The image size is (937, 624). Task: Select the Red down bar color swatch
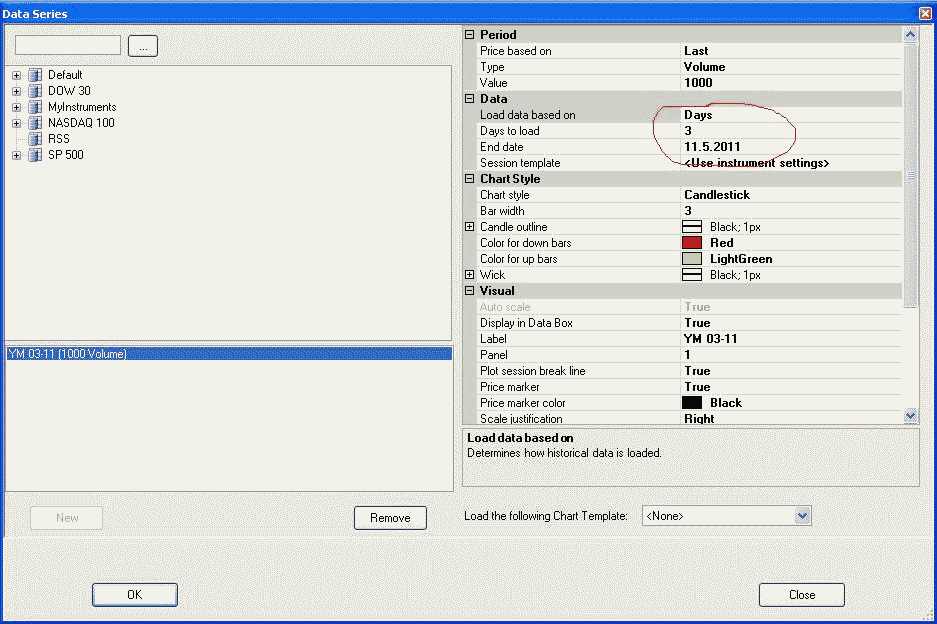tap(692, 243)
